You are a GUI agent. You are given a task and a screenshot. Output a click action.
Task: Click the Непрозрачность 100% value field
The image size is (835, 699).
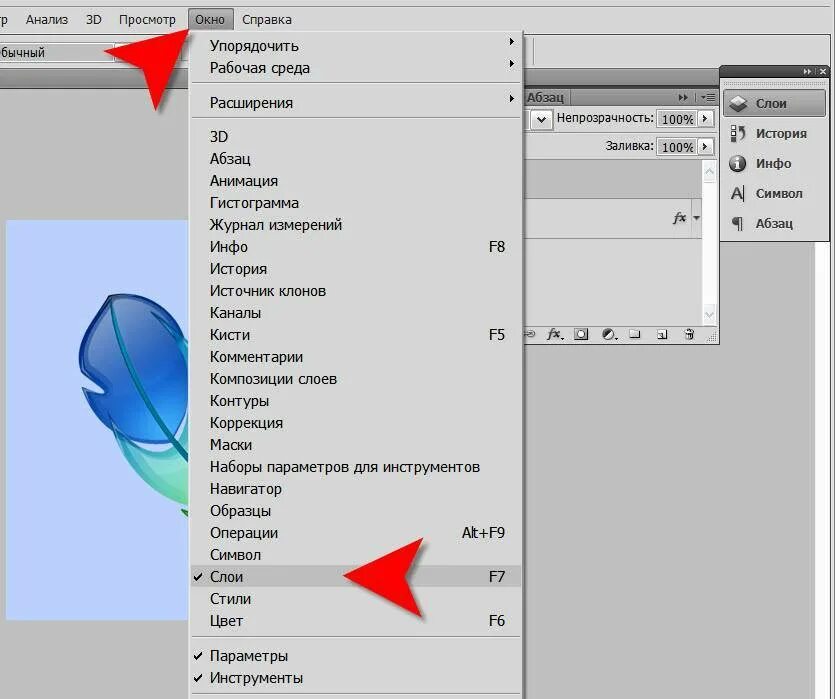coord(677,119)
